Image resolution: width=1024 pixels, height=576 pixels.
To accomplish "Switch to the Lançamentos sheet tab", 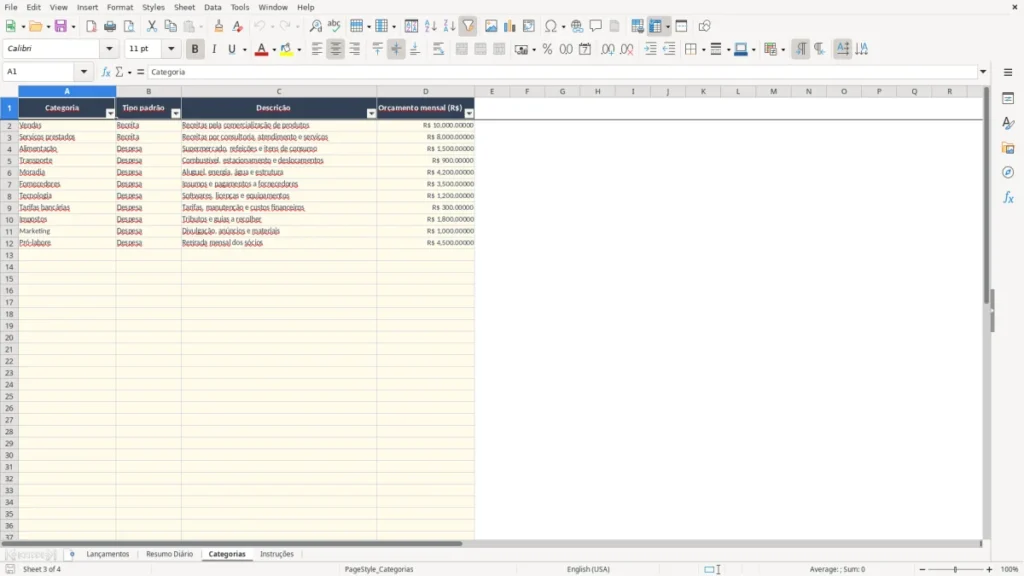I will [x=108, y=554].
